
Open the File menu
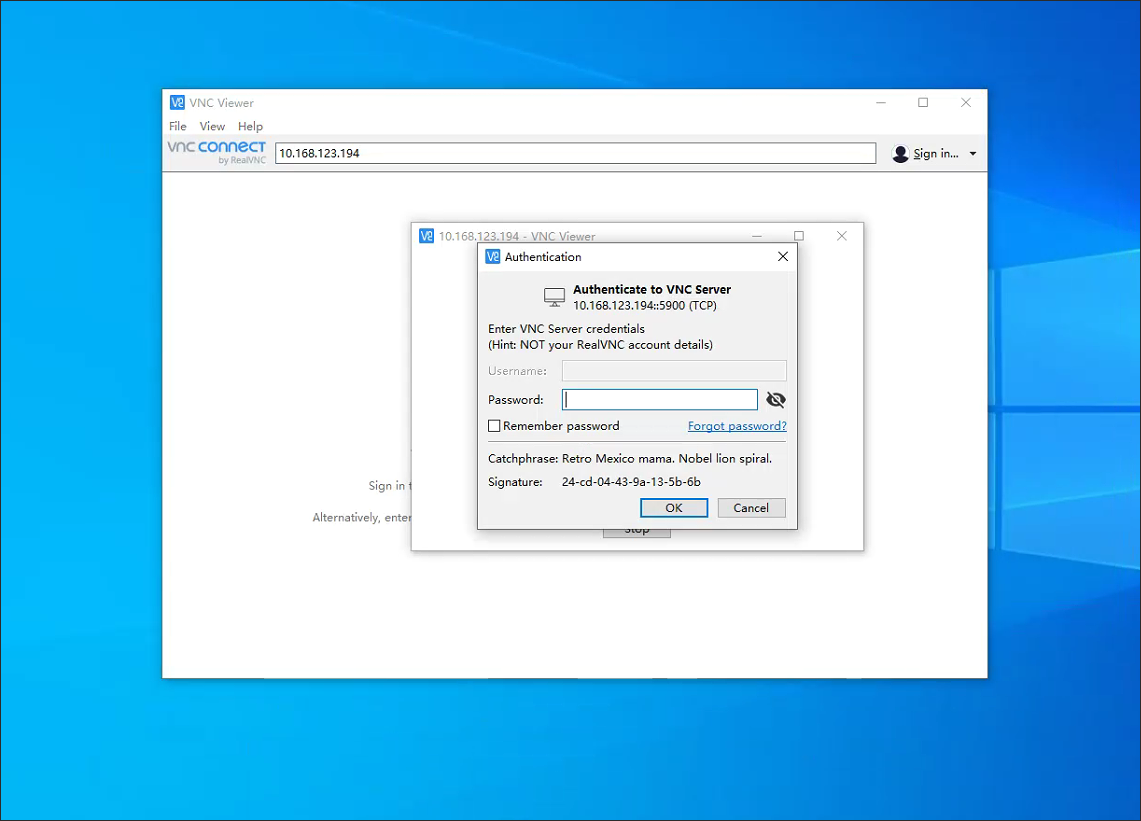pyautogui.click(x=178, y=126)
